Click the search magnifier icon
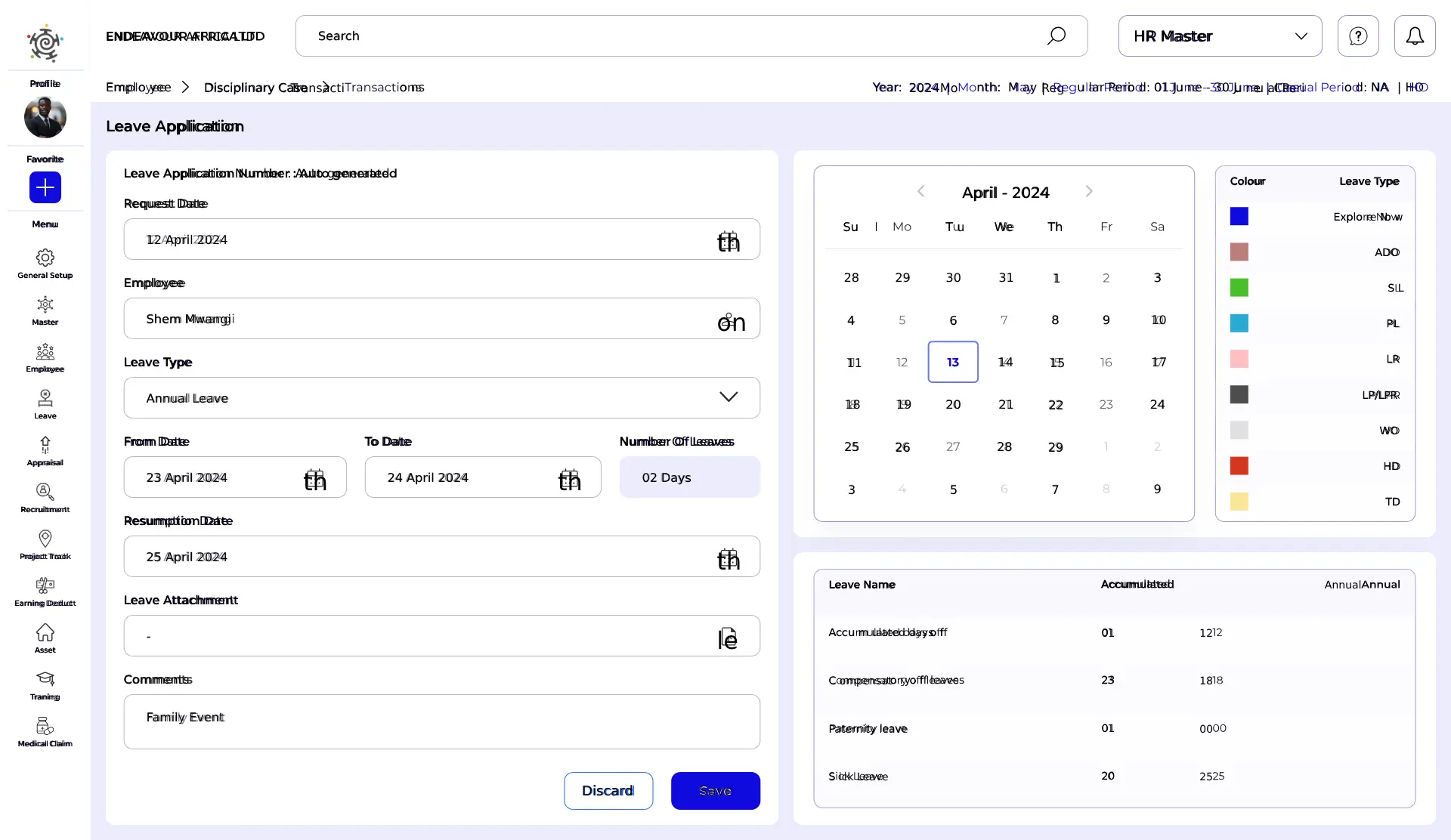This screenshot has height=840, width=1451. 1056,36
